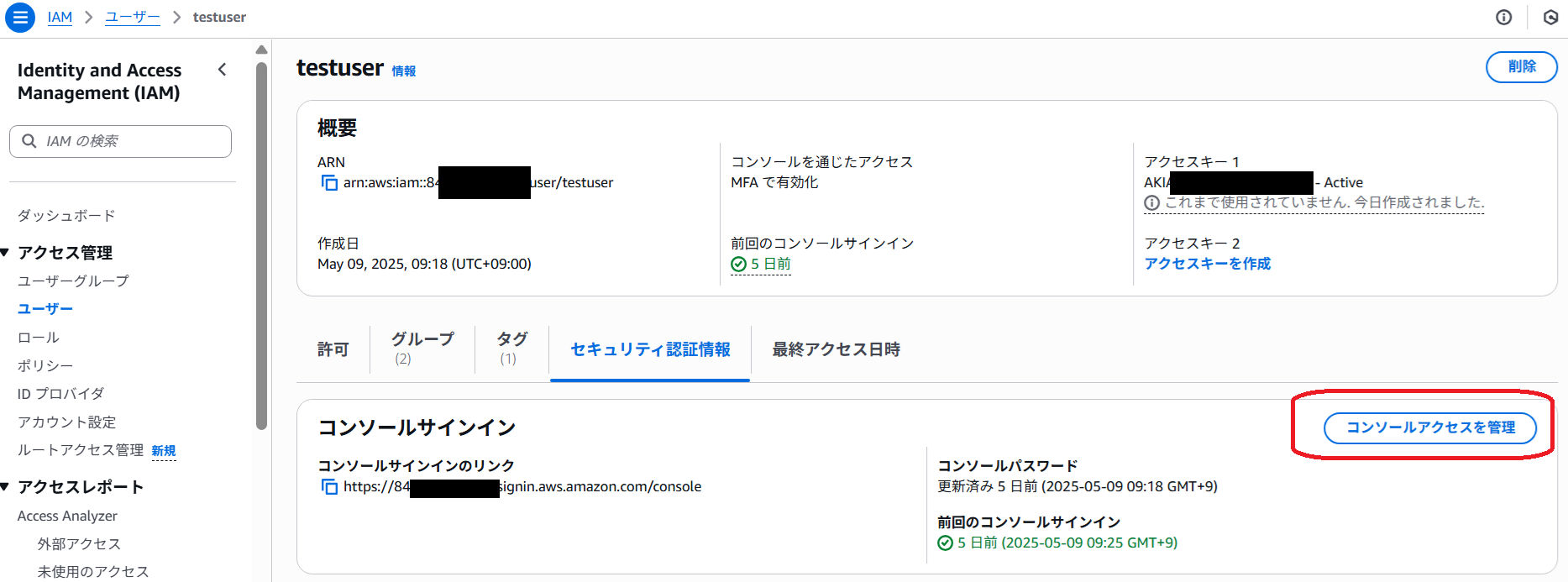This screenshot has height=582, width=1568.
Task: Click the 削除 button
Action: tap(1521, 67)
